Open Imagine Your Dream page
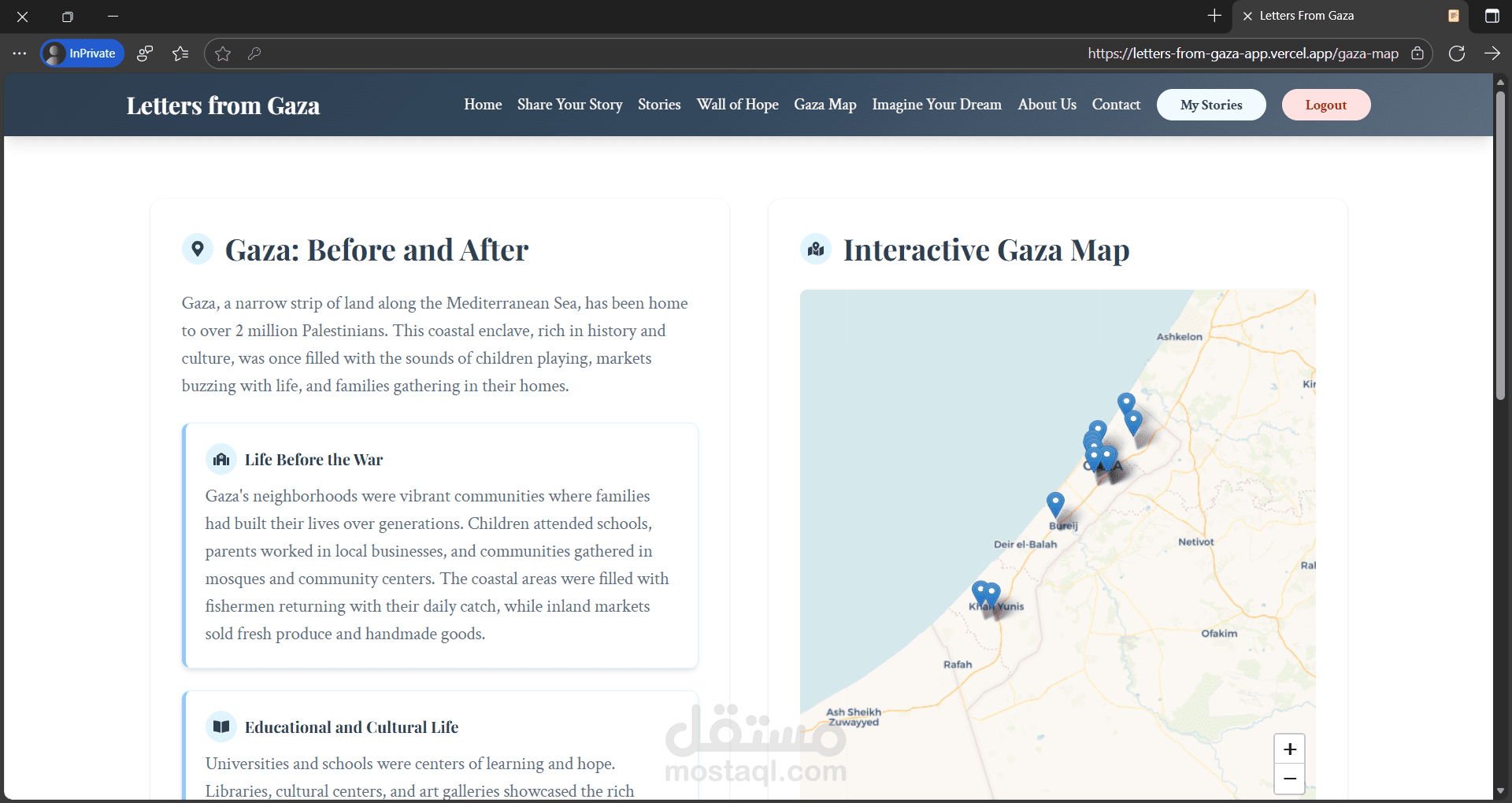The width and height of the screenshot is (1512, 803). pyautogui.click(x=937, y=105)
